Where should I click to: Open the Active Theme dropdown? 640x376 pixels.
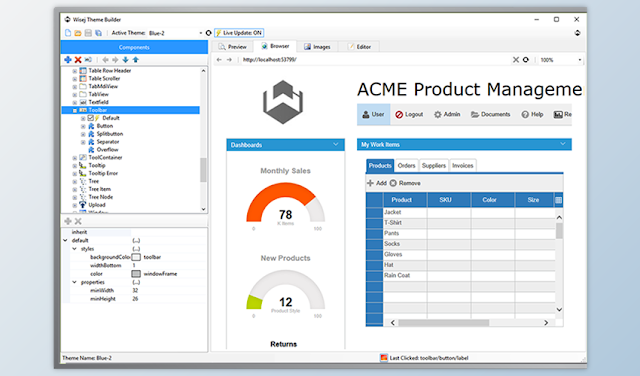coord(201,33)
